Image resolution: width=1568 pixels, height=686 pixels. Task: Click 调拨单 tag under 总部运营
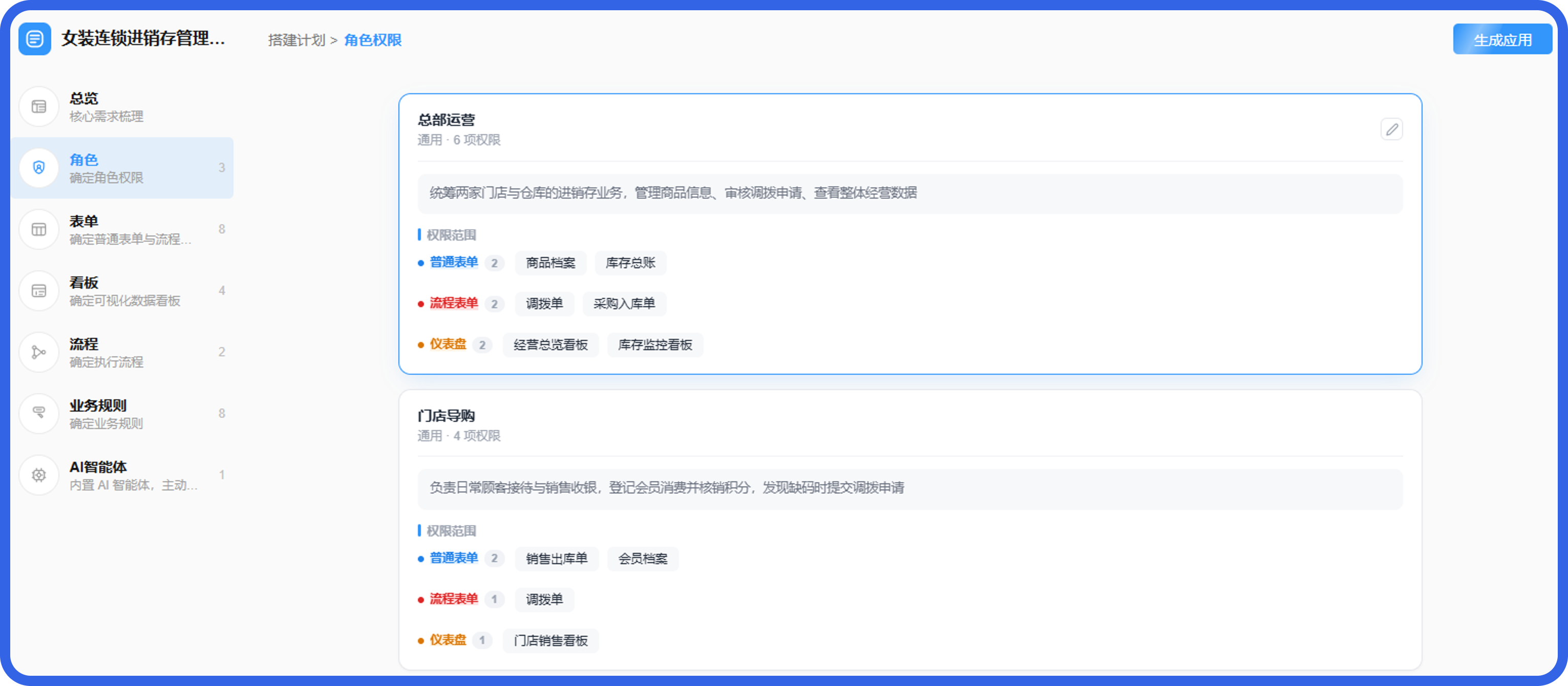pyautogui.click(x=544, y=304)
